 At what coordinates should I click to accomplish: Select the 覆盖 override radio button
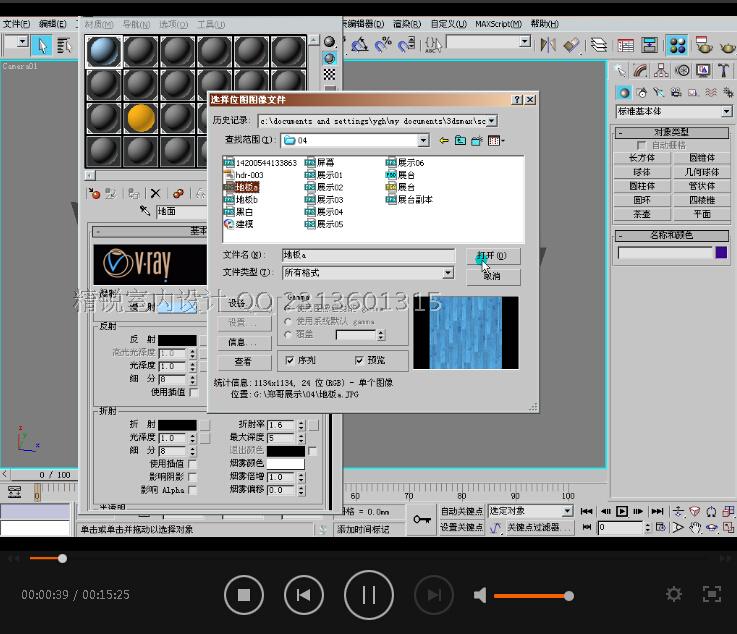pyautogui.click(x=288, y=334)
